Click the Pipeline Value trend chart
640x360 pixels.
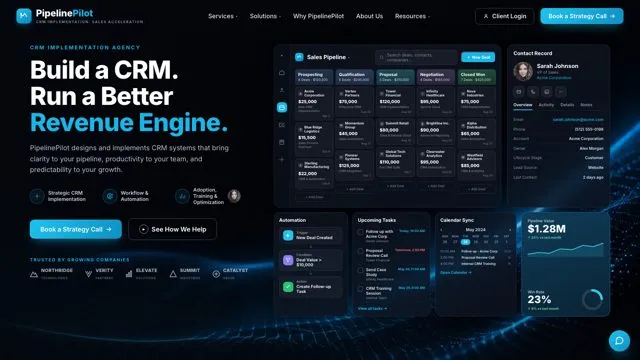click(x=565, y=249)
